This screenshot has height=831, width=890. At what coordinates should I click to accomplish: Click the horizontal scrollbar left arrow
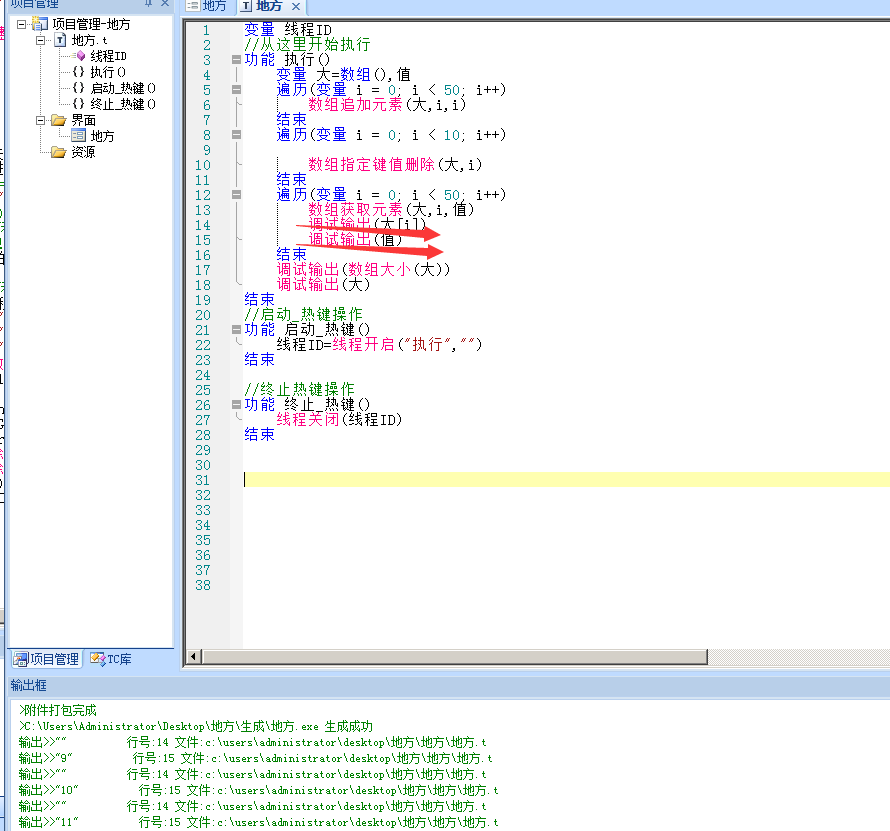coord(193,657)
